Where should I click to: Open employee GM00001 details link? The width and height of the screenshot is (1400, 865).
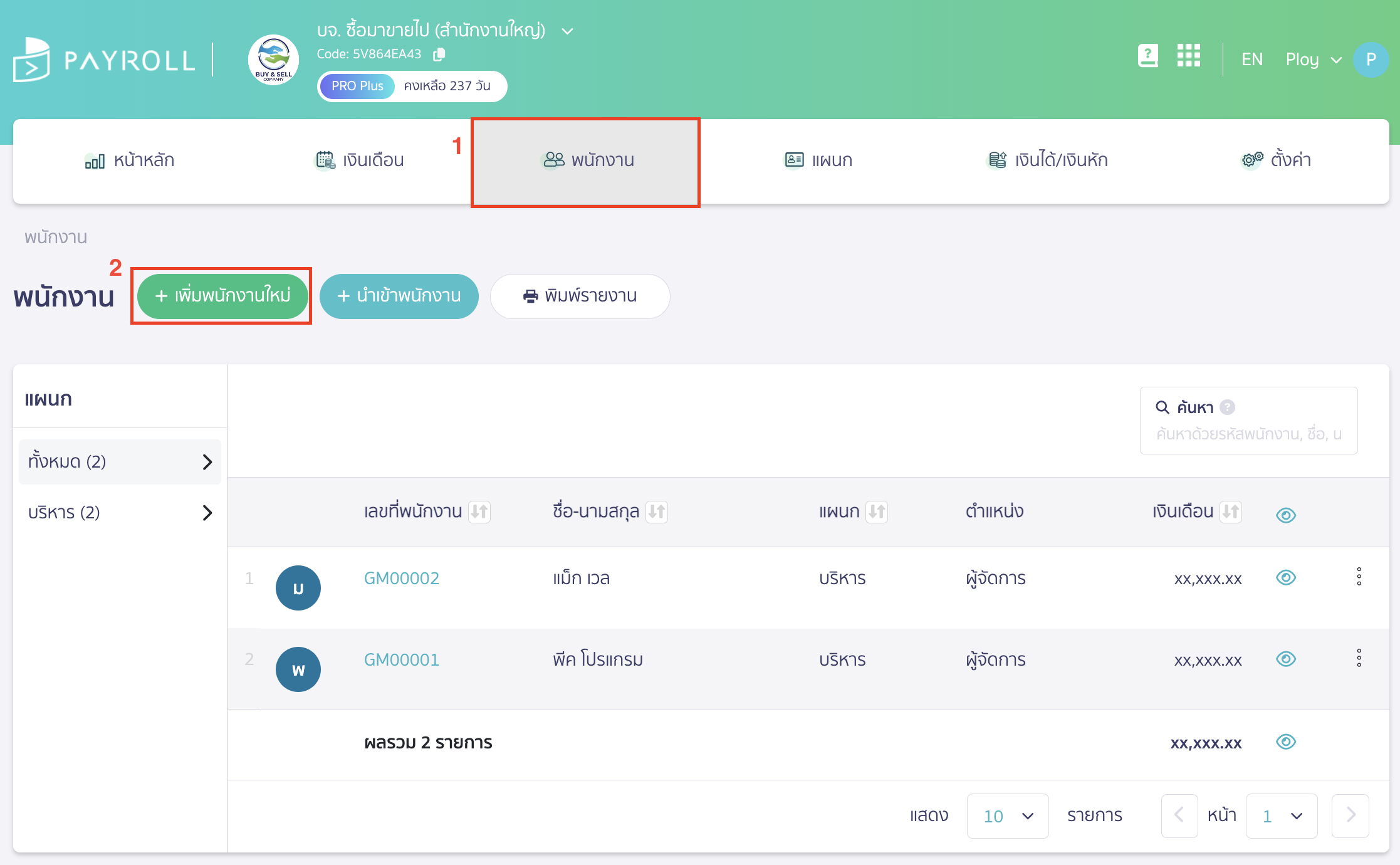[402, 659]
